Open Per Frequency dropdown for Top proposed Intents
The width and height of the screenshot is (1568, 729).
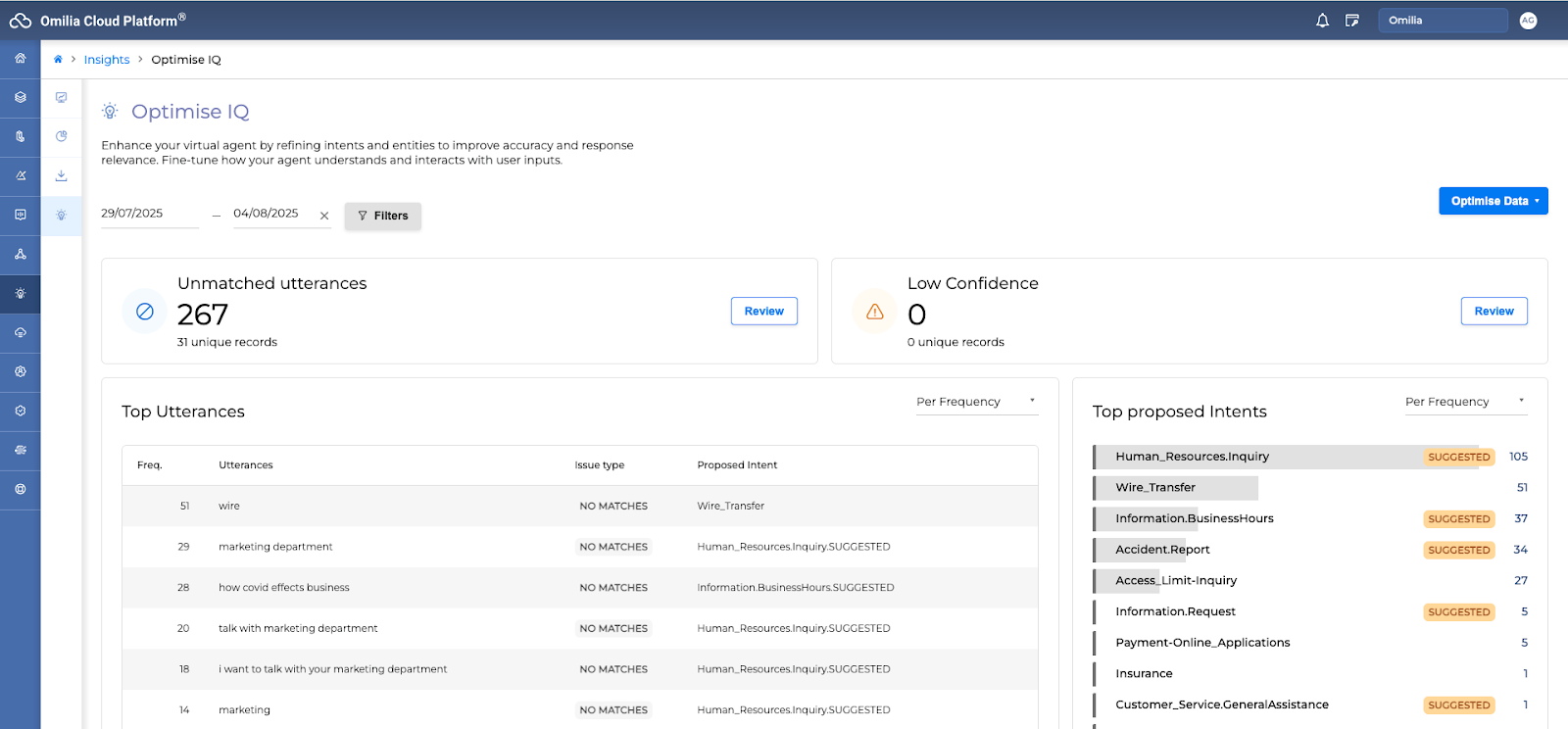tap(1465, 402)
